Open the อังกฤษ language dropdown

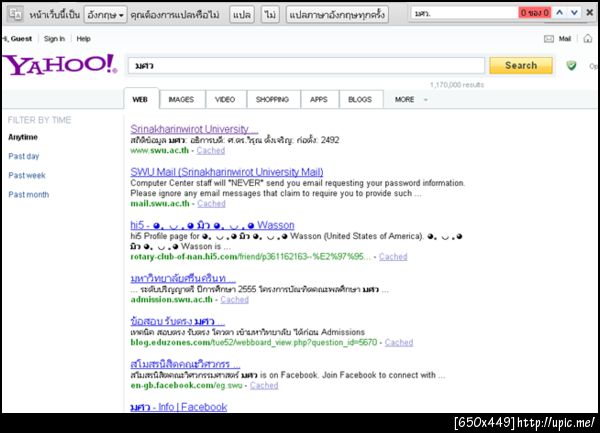(x=105, y=15)
